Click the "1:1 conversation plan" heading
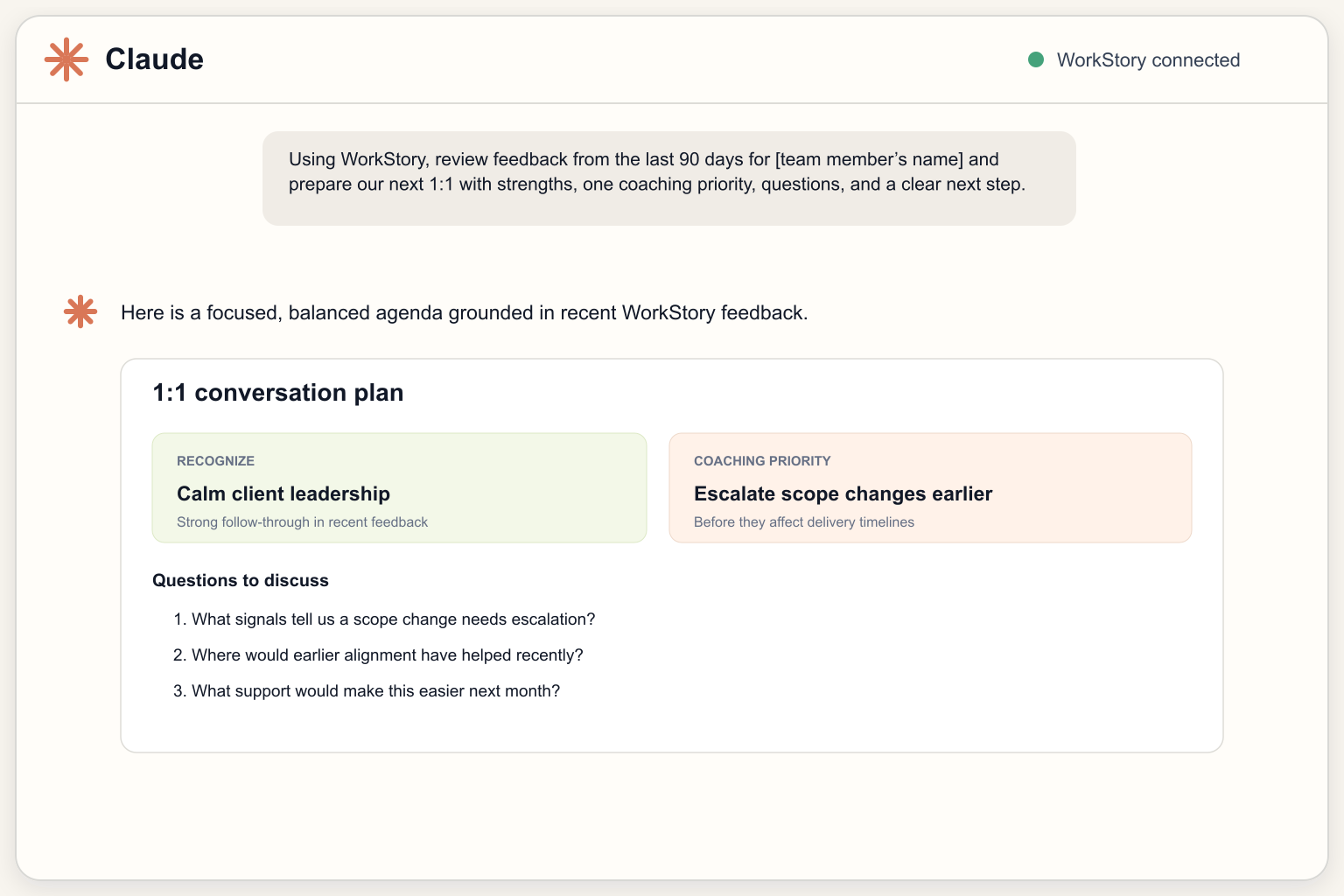Viewport: 1344px width, 896px height. point(278,392)
